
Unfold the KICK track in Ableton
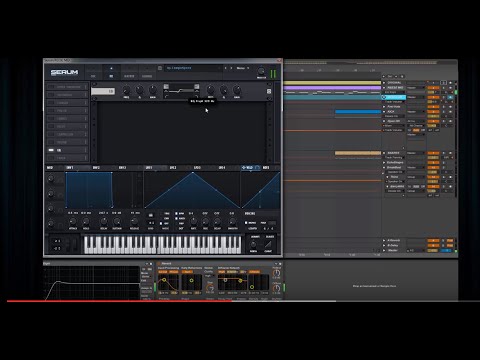click(x=384, y=112)
